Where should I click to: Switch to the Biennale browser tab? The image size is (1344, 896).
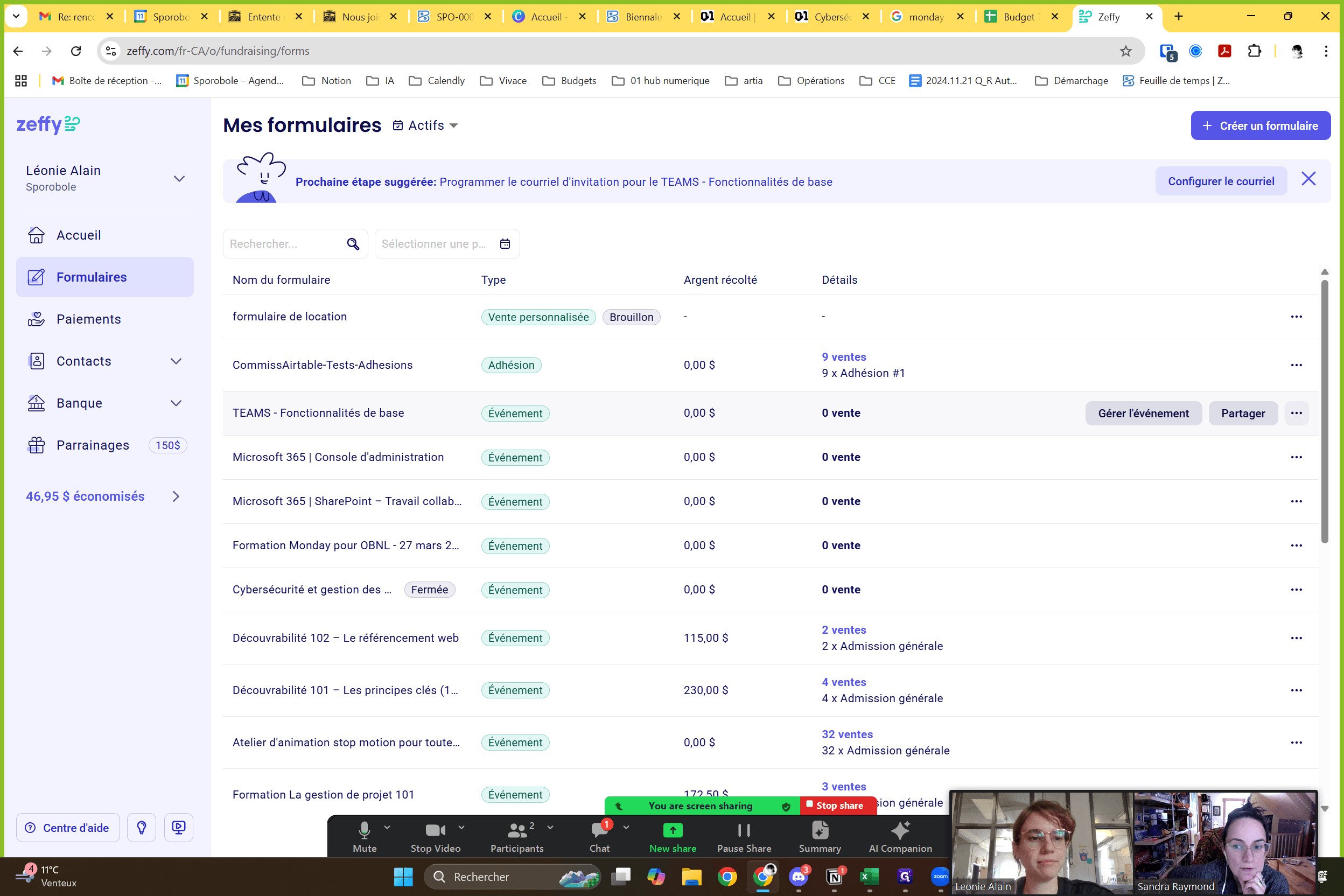pos(643,17)
